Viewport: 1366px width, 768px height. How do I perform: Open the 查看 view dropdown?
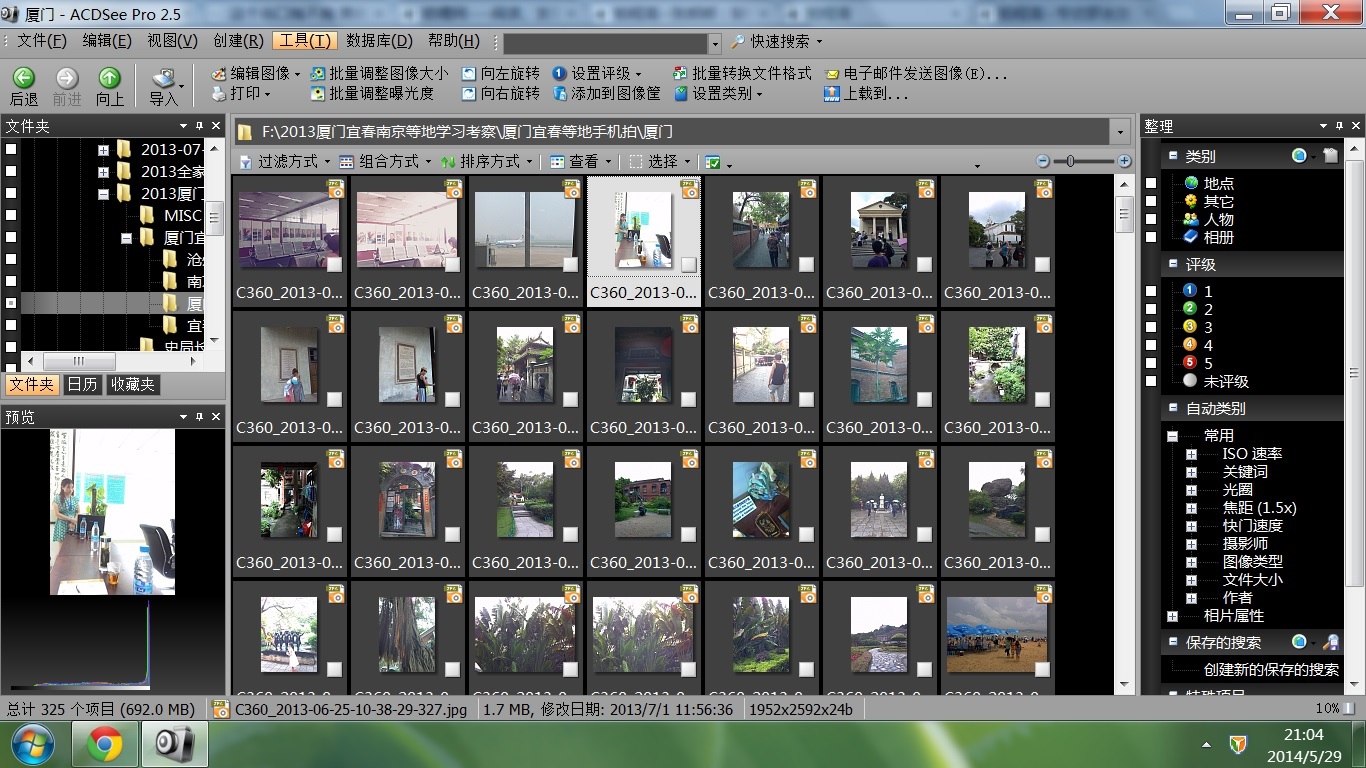[x=581, y=161]
